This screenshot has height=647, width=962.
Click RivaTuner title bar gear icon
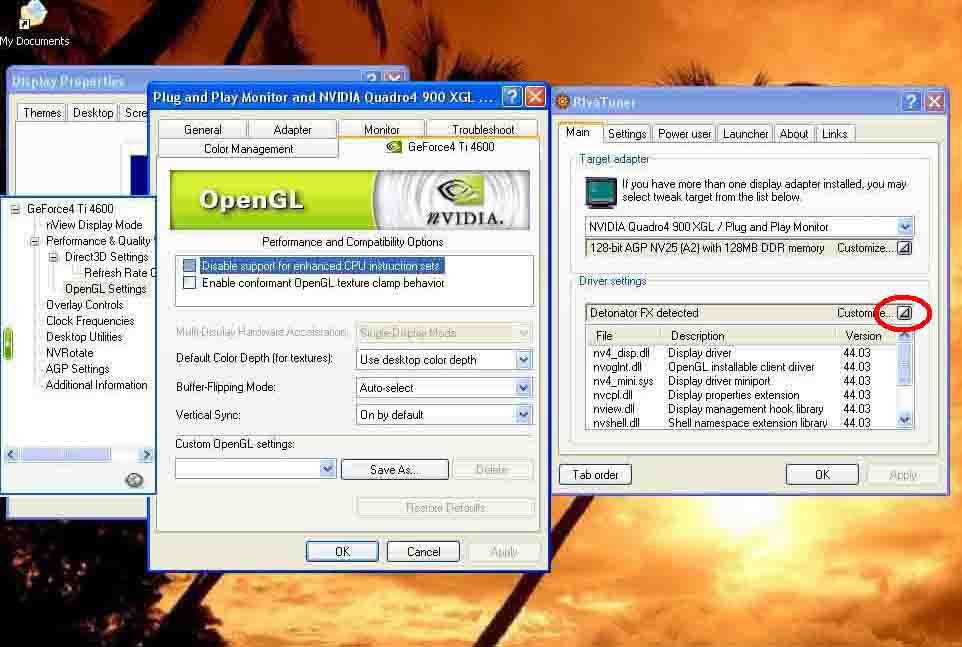562,102
